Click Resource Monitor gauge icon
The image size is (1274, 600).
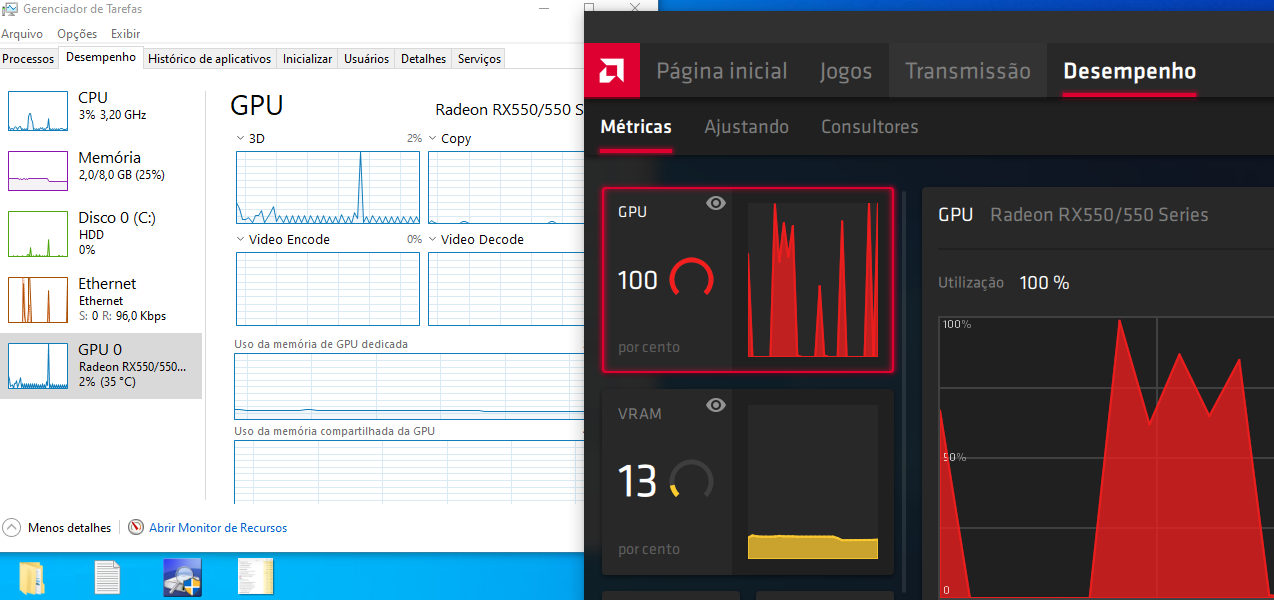click(x=136, y=527)
